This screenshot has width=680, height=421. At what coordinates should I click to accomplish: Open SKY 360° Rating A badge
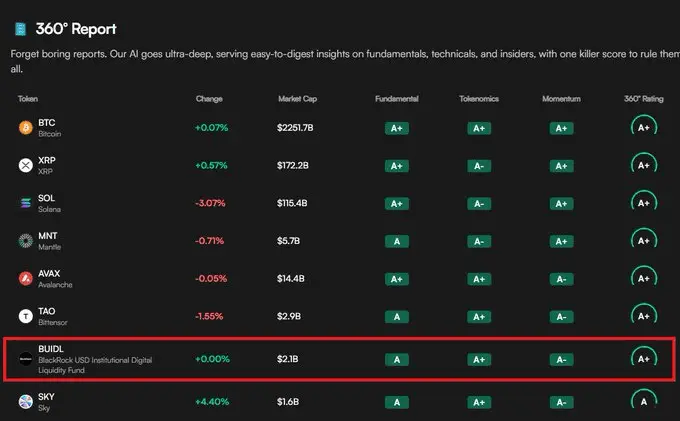[x=644, y=401]
